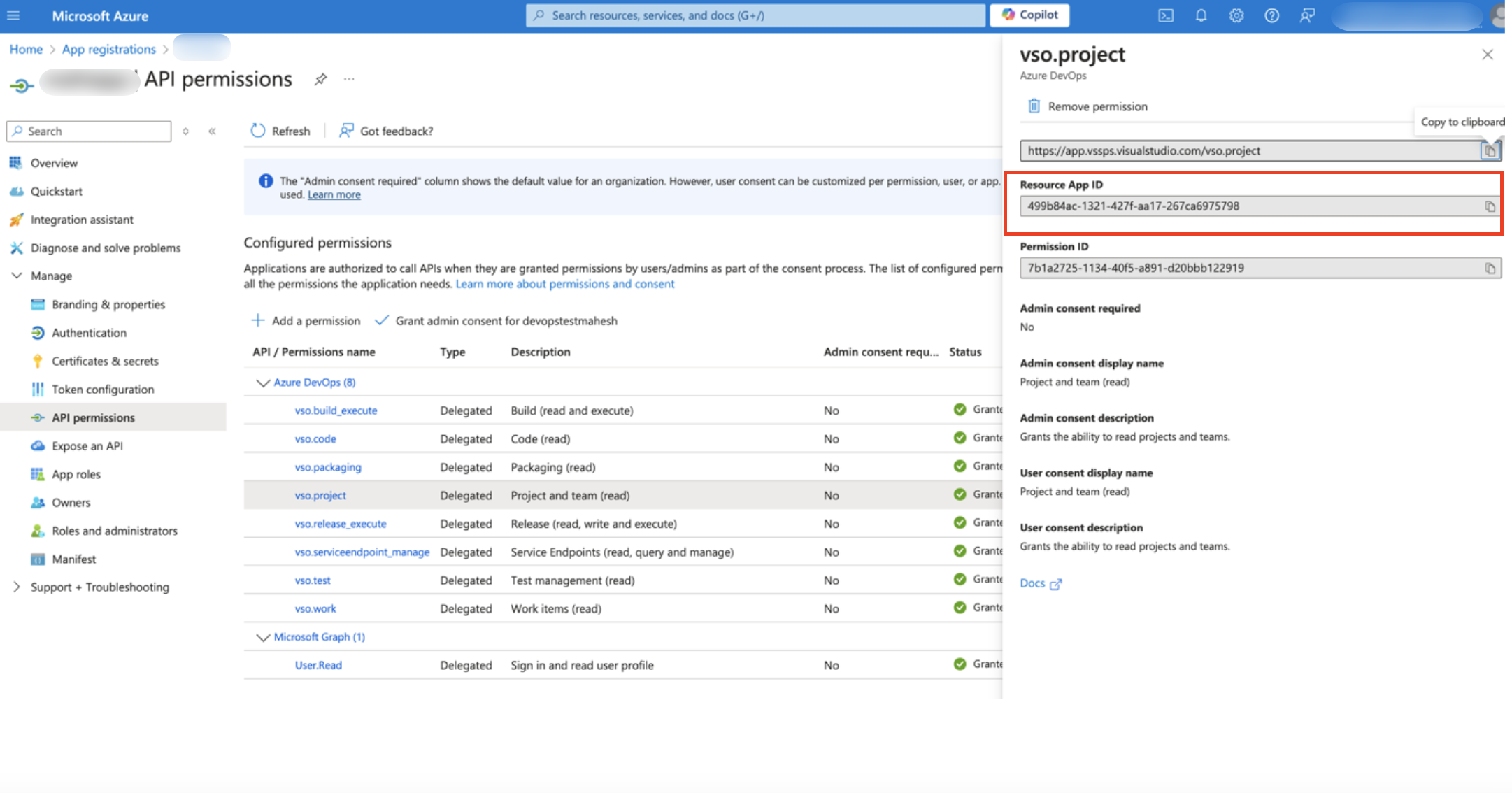Click API / Permissions name column header
Image resolution: width=1512 pixels, height=793 pixels.
(x=314, y=352)
